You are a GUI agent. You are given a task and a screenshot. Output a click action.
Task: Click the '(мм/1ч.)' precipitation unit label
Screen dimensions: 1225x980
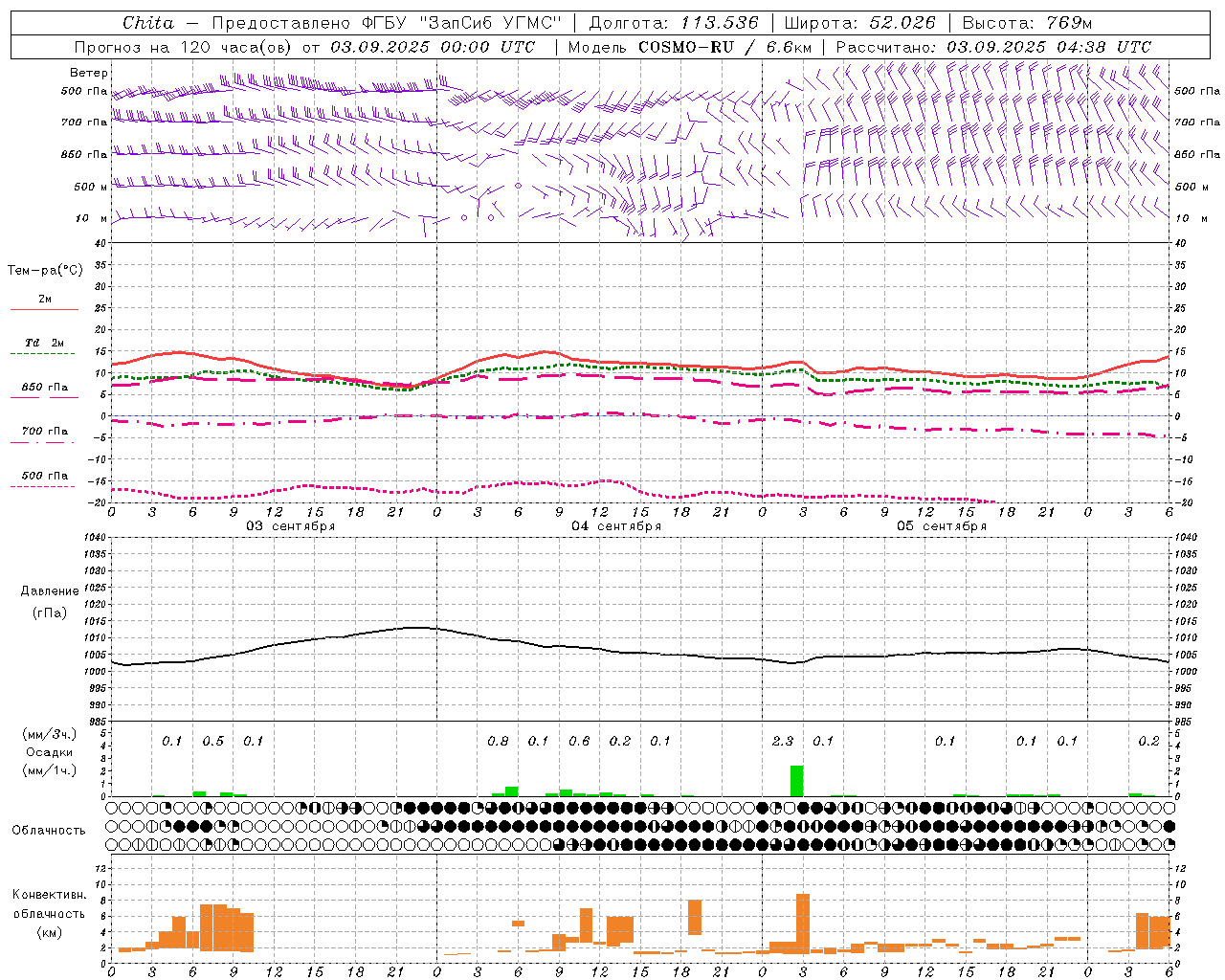click(x=50, y=770)
